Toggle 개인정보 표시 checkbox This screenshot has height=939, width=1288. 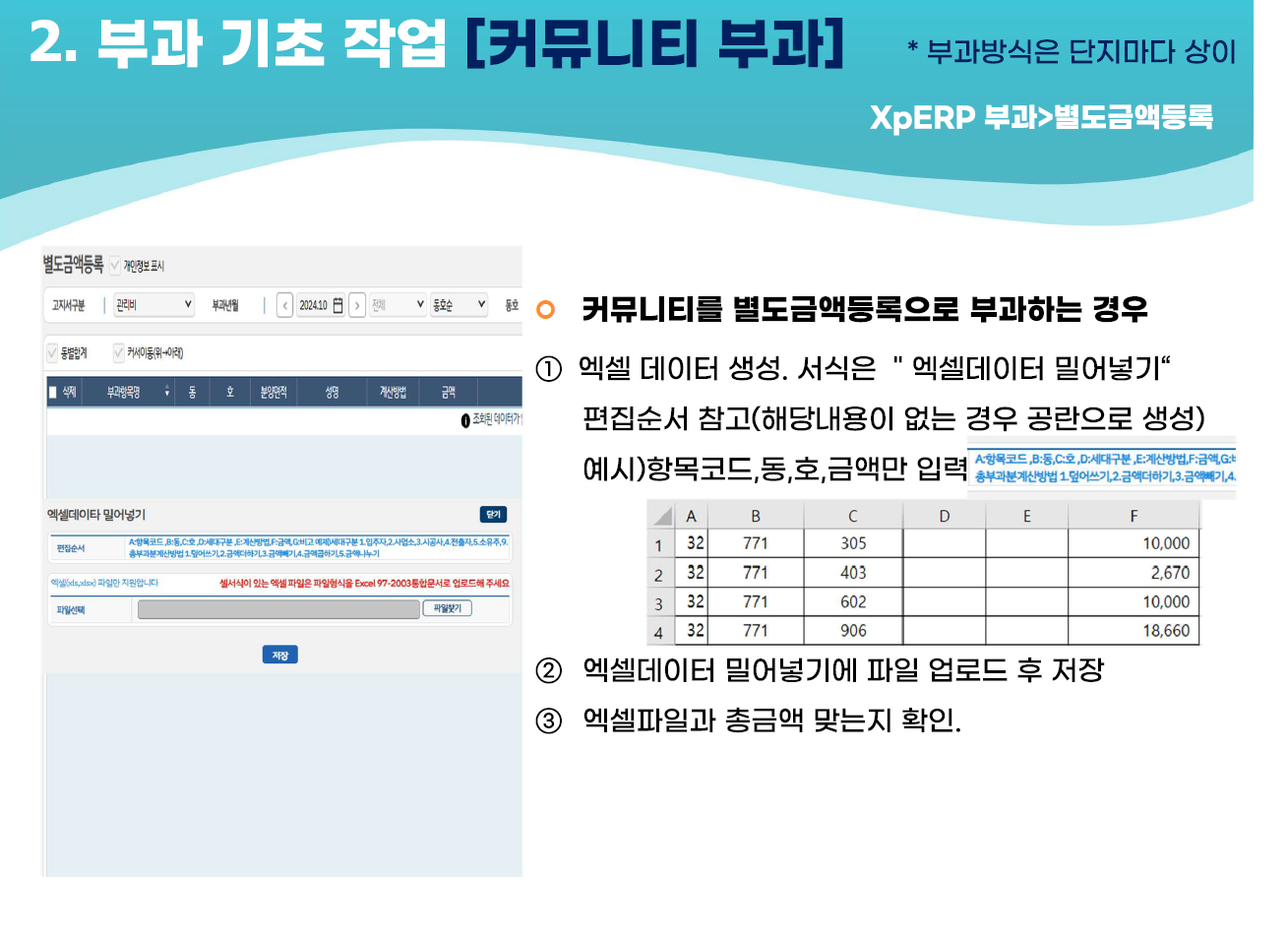pos(115,265)
